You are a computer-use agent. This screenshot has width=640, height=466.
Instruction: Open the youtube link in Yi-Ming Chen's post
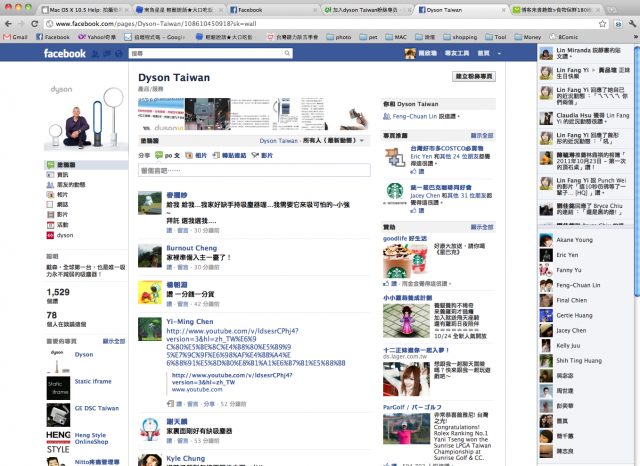click(x=256, y=347)
